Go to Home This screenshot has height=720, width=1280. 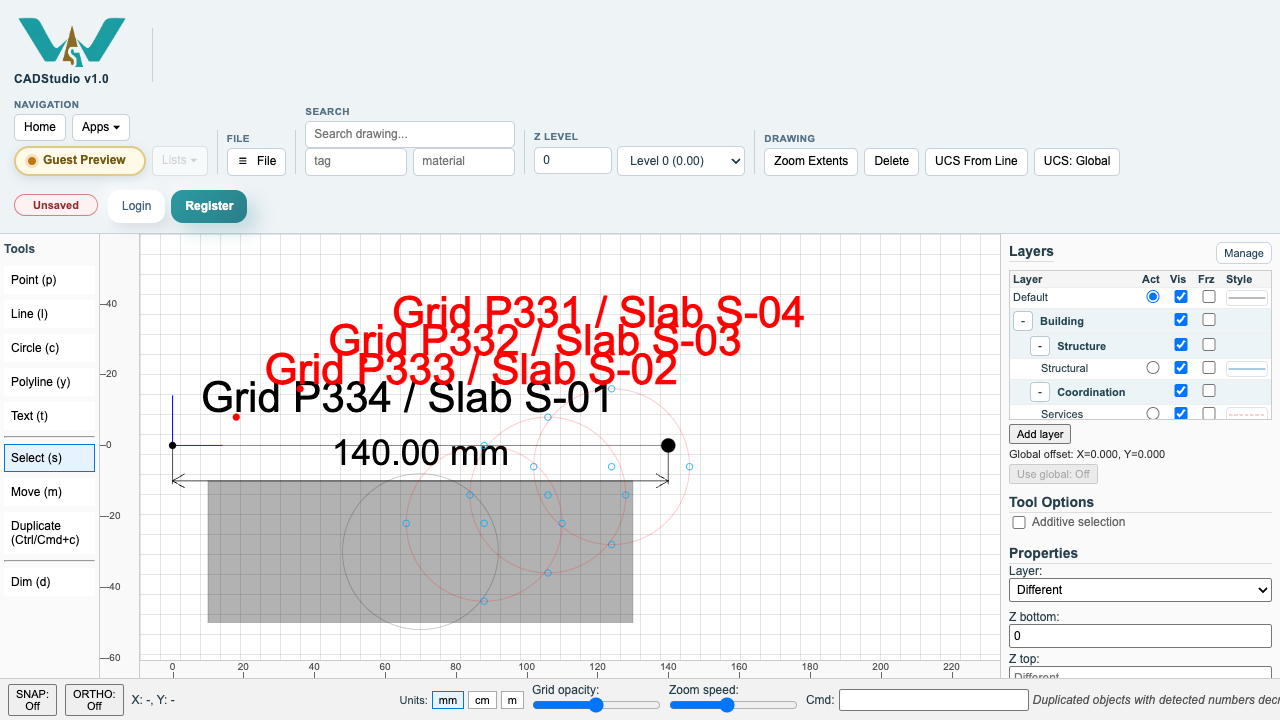[40, 127]
